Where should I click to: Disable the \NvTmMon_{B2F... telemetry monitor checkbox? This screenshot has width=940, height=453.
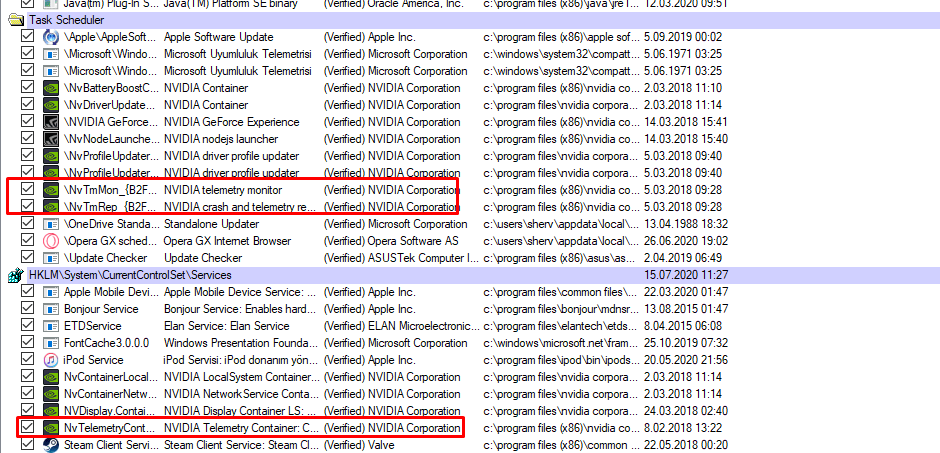coord(26,189)
